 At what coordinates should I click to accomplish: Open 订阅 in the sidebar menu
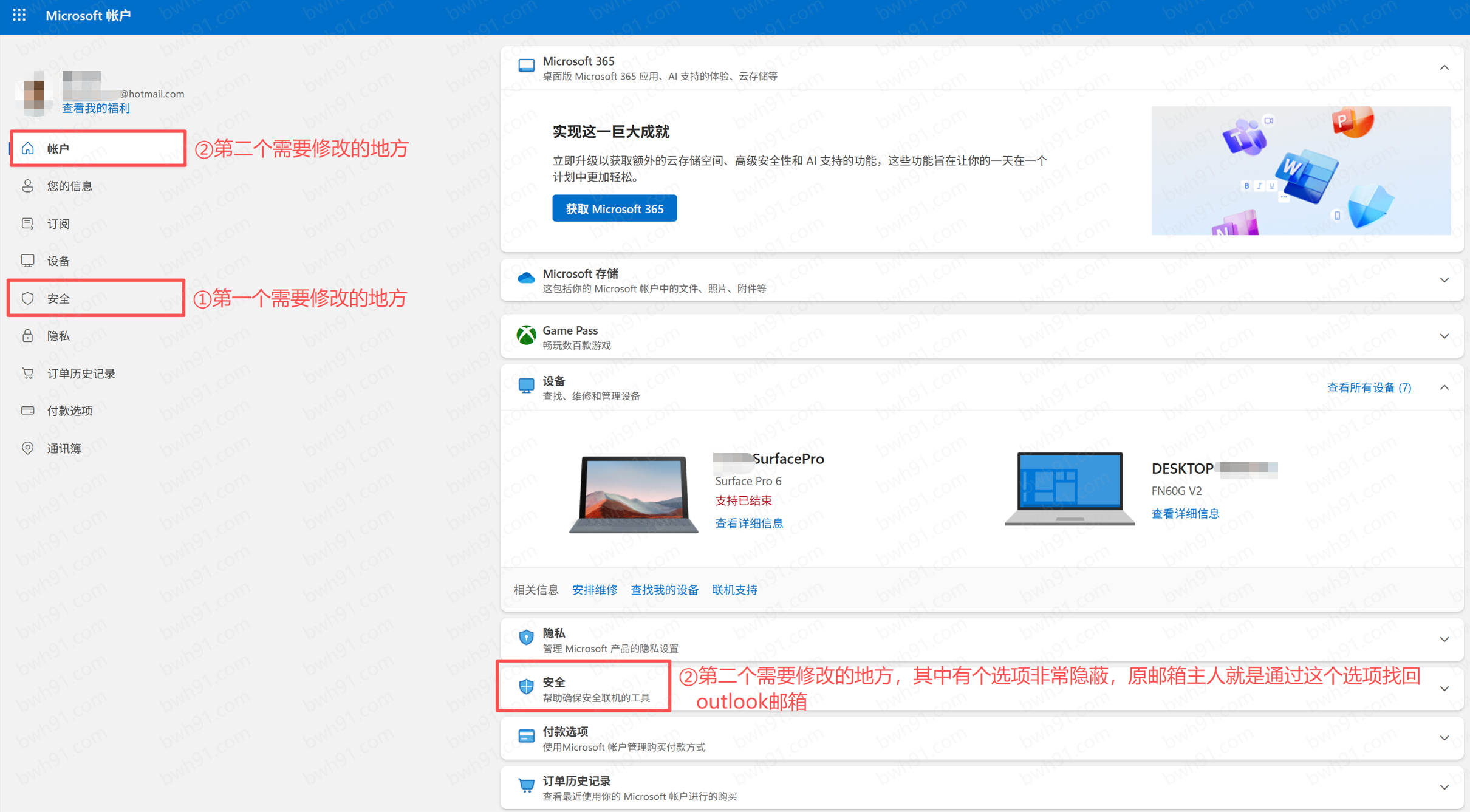(x=59, y=223)
